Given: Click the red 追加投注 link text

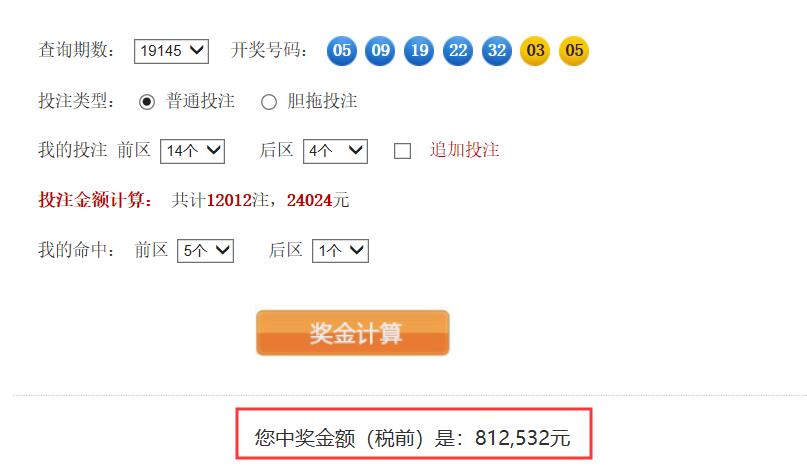Looking at the screenshot, I should click(x=464, y=150).
